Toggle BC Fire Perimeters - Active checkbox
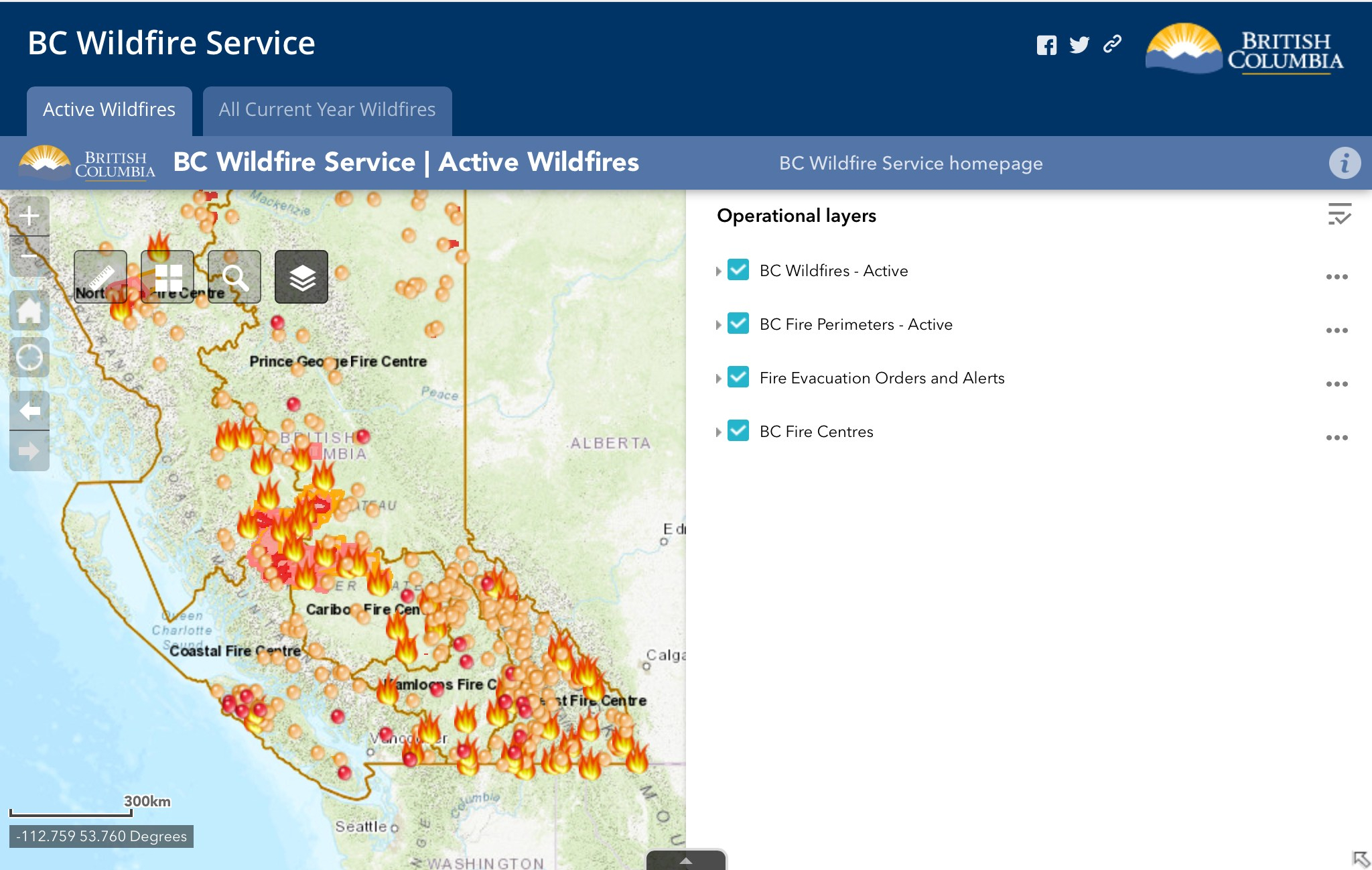This screenshot has width=1372, height=870. pyautogui.click(x=738, y=324)
